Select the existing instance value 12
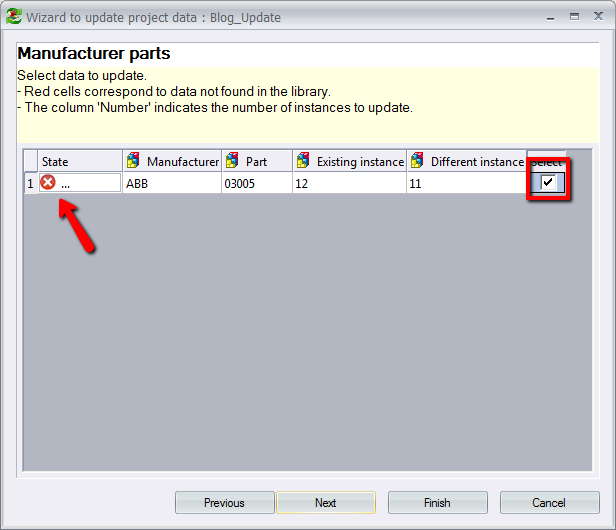The image size is (616, 530). 349,183
